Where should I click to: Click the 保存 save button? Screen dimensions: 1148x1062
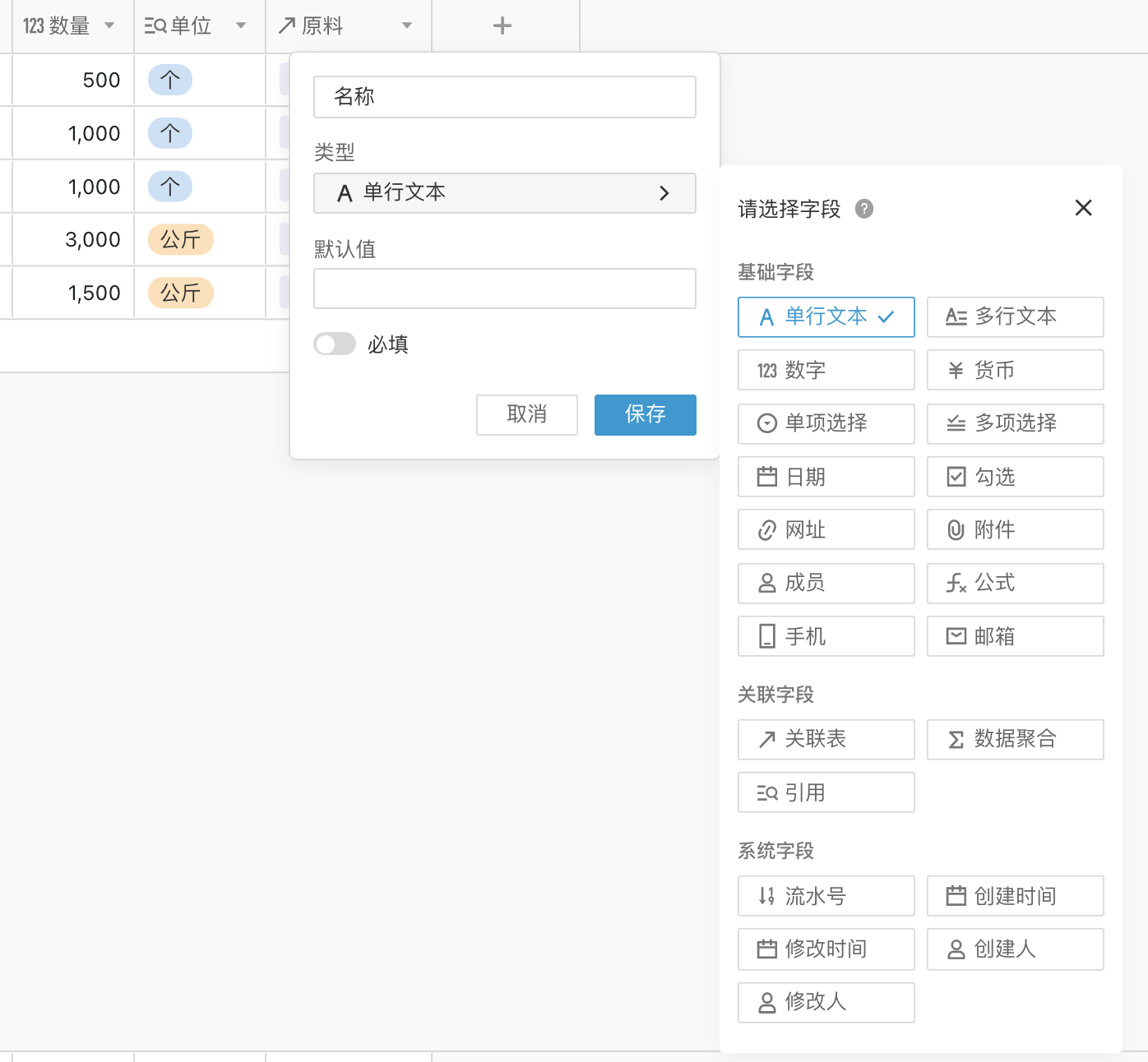(646, 415)
